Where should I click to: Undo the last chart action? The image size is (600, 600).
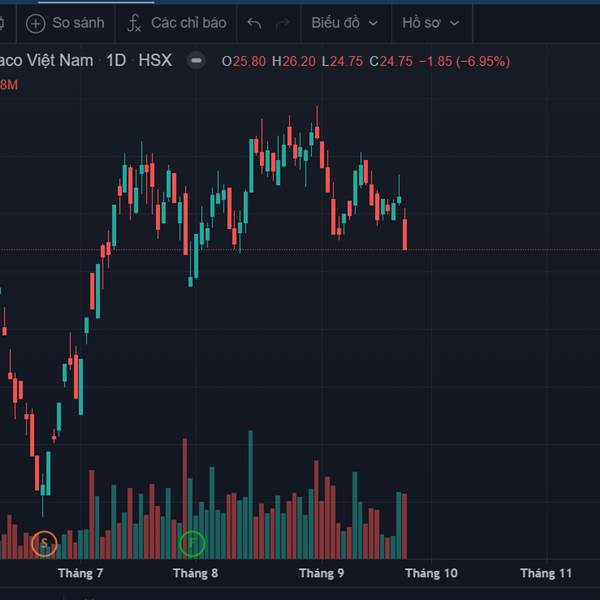[254, 24]
